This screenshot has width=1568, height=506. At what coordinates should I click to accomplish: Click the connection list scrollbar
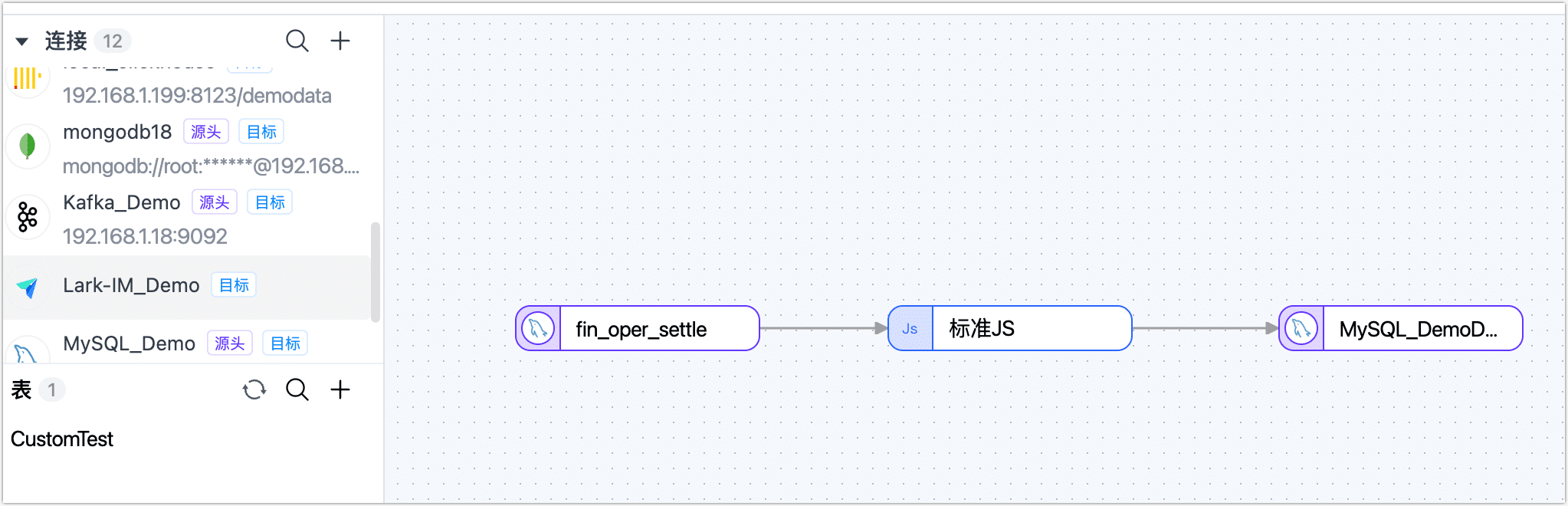(x=376, y=272)
